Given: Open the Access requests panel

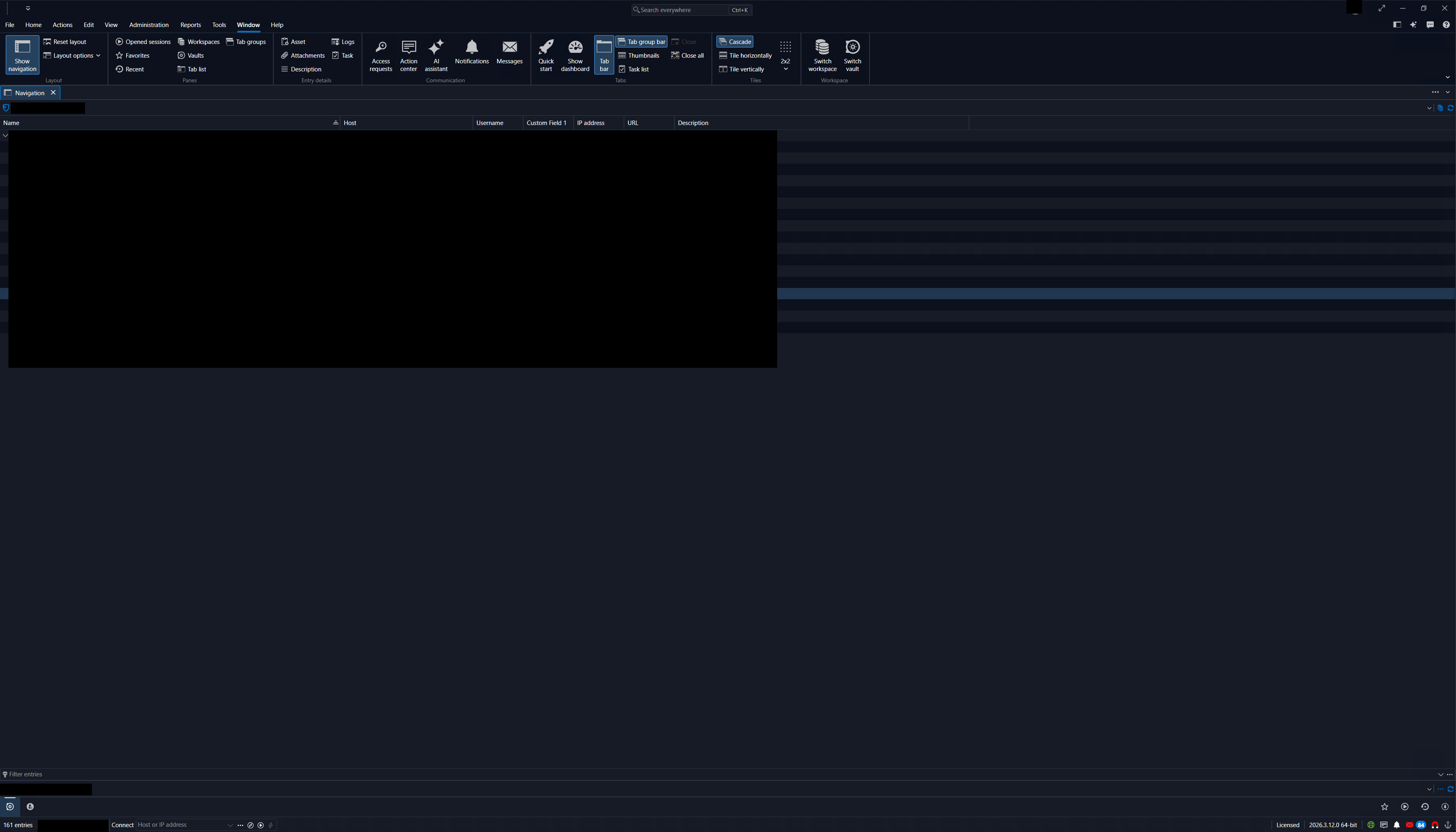Looking at the screenshot, I should point(380,55).
